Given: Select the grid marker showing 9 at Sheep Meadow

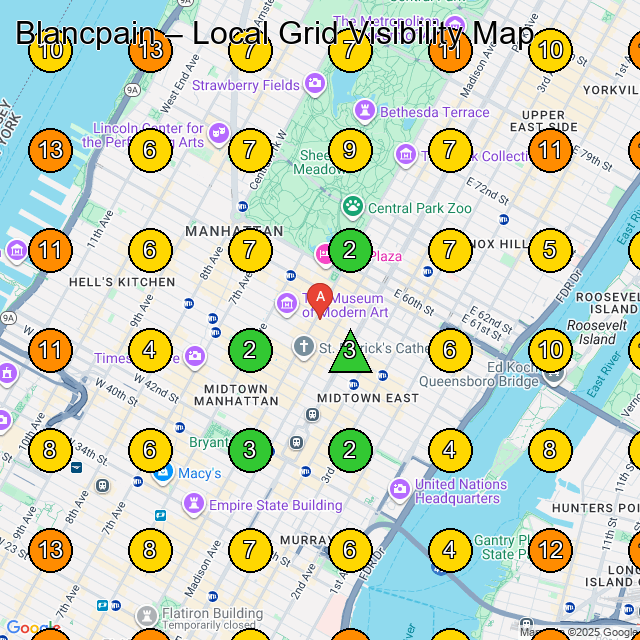Looking at the screenshot, I should pyautogui.click(x=350, y=150).
